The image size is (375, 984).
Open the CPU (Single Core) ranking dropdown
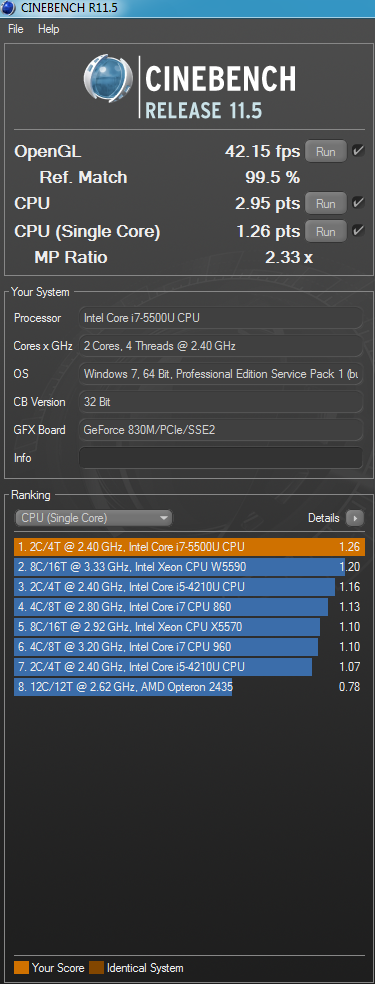93,518
